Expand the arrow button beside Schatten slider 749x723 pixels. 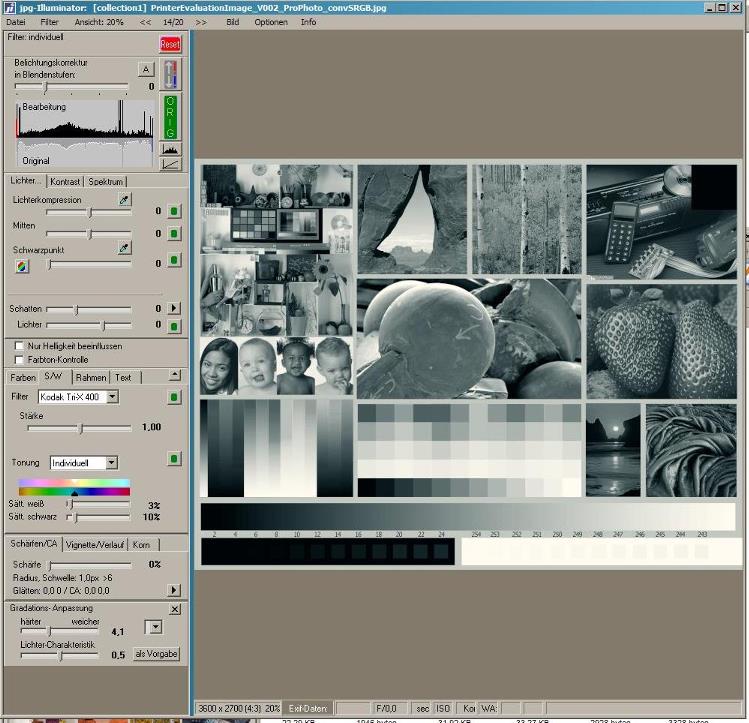[174, 309]
